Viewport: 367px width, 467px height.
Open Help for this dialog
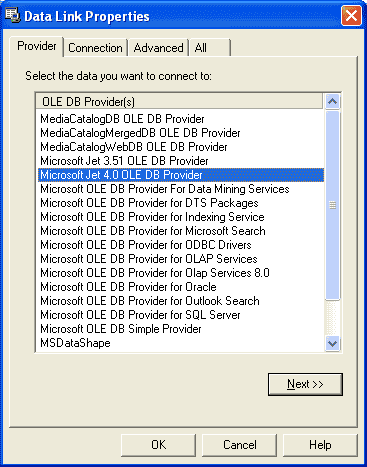click(x=320, y=445)
